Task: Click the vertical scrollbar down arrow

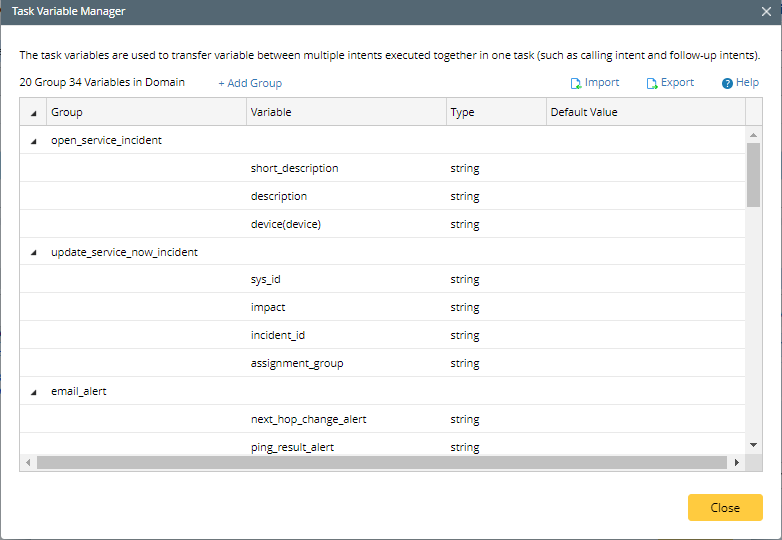Action: pyautogui.click(x=753, y=444)
